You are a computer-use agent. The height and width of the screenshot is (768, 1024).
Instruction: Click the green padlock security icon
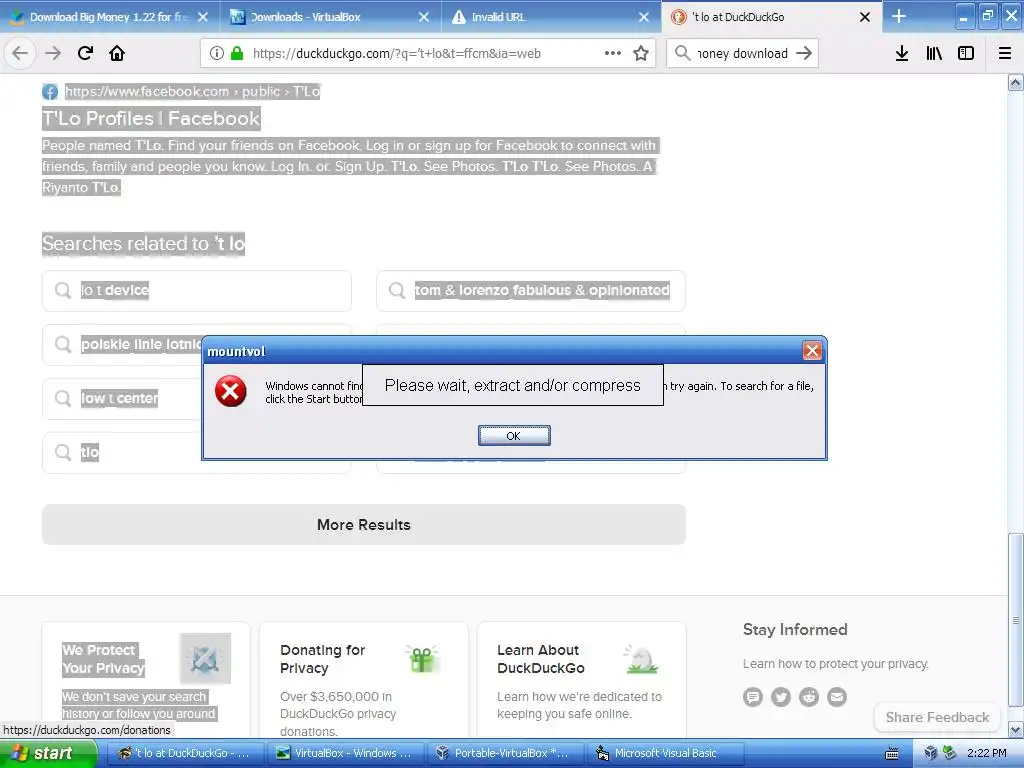coord(237,54)
